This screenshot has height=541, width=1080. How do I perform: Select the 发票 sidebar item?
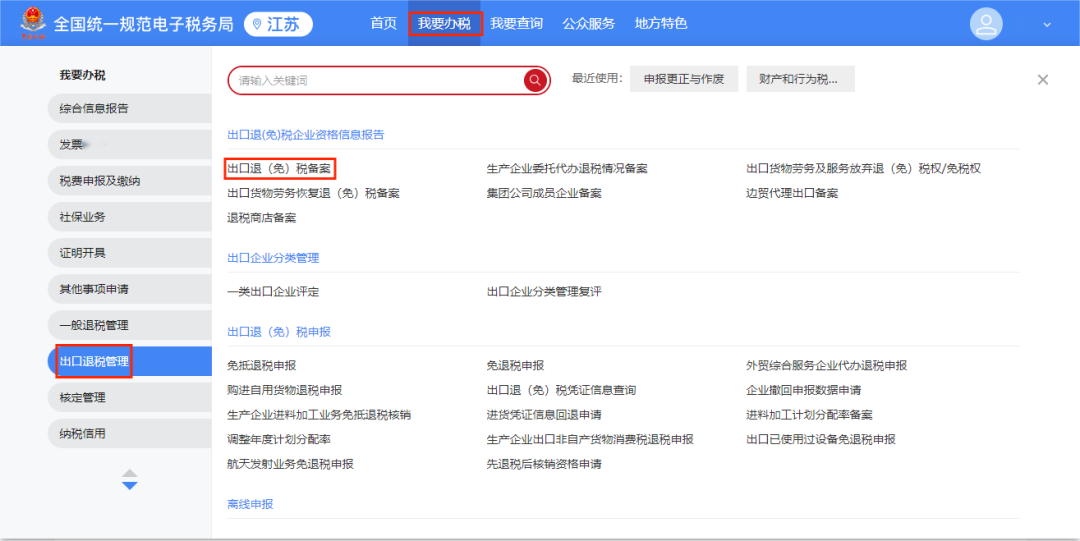click(129, 145)
